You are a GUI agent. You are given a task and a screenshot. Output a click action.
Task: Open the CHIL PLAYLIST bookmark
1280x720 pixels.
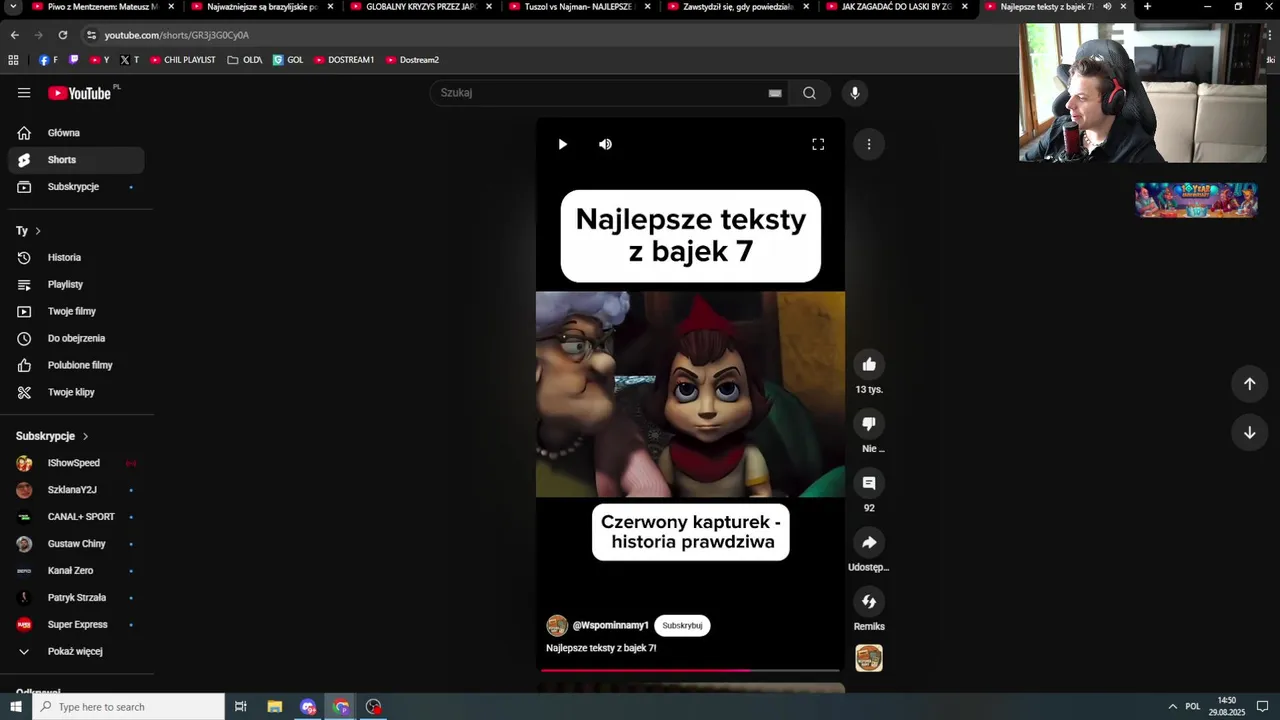[183, 60]
